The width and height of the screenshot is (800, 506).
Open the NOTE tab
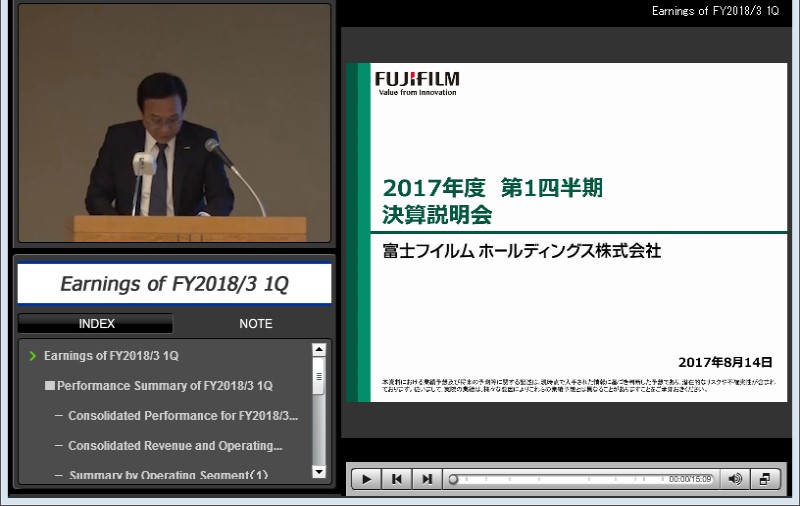tap(256, 323)
